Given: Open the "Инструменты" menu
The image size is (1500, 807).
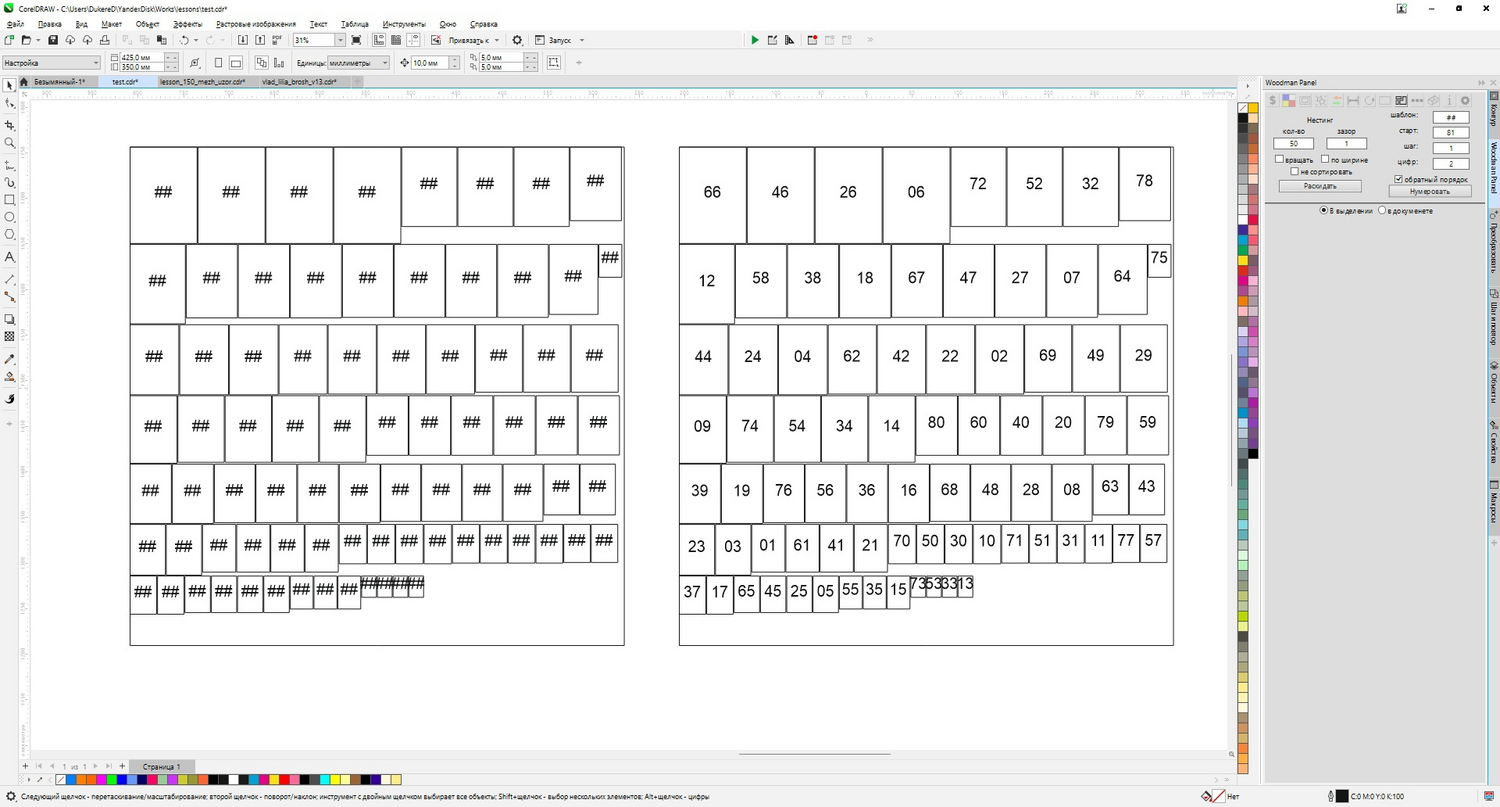Looking at the screenshot, I should tap(404, 23).
